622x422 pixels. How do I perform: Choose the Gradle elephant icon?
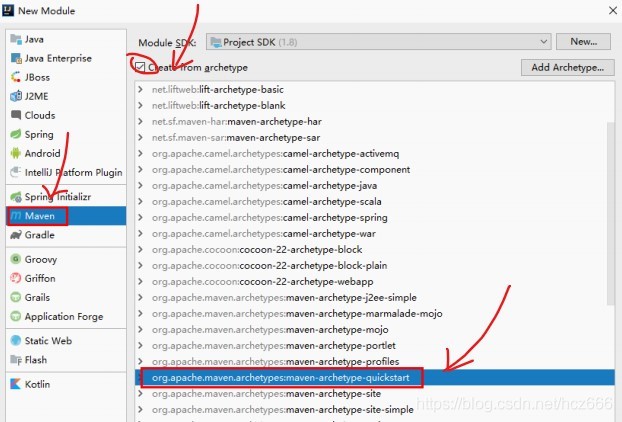(x=16, y=235)
